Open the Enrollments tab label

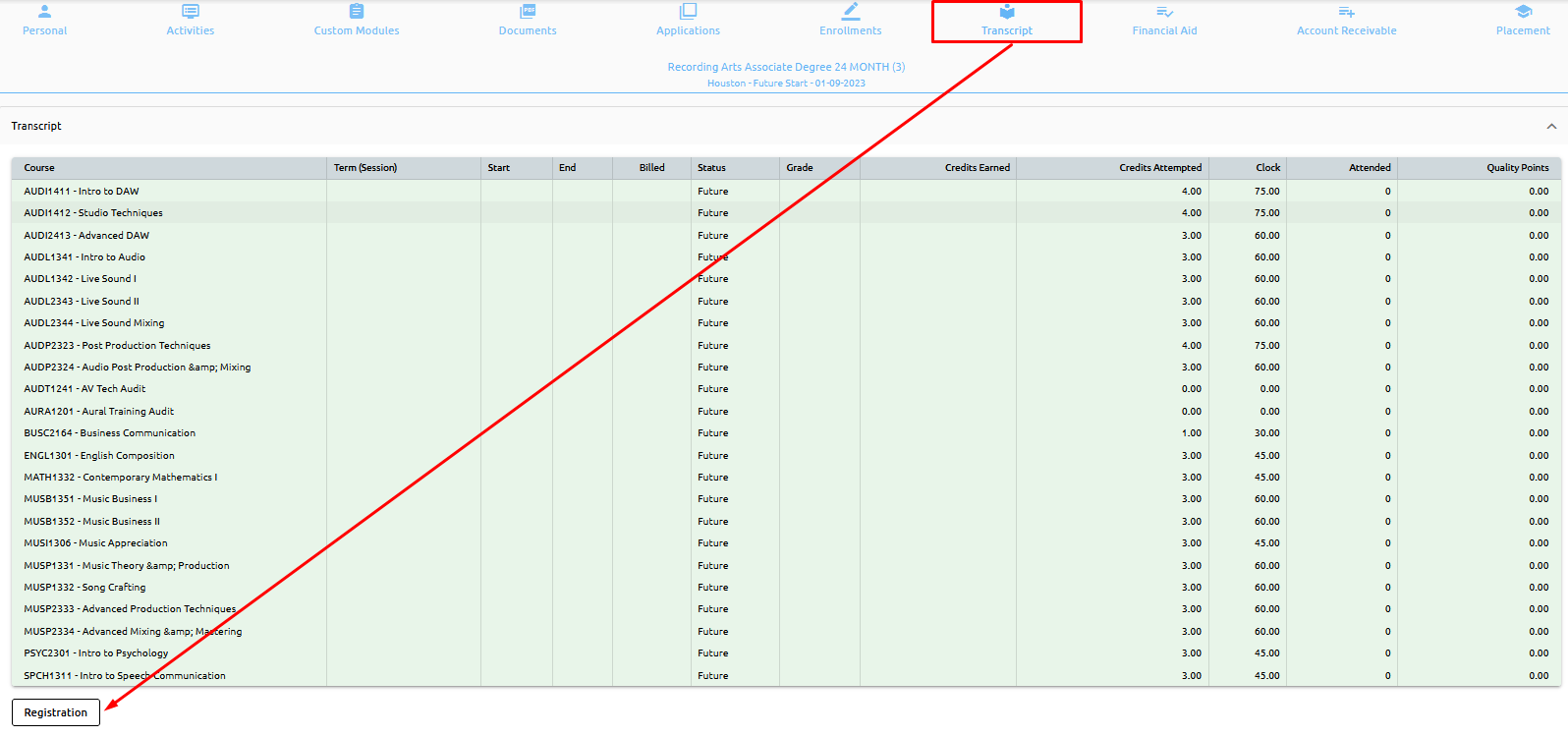click(x=851, y=30)
